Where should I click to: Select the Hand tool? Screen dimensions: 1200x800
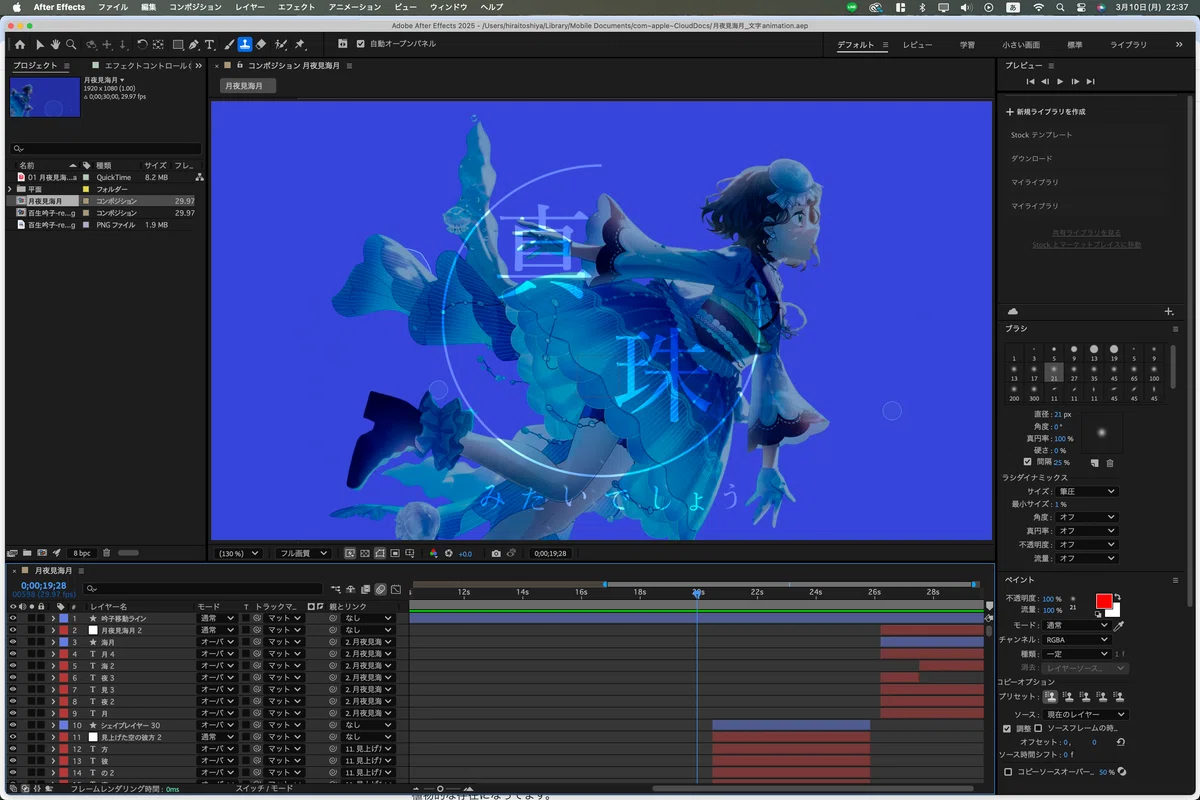(x=55, y=45)
